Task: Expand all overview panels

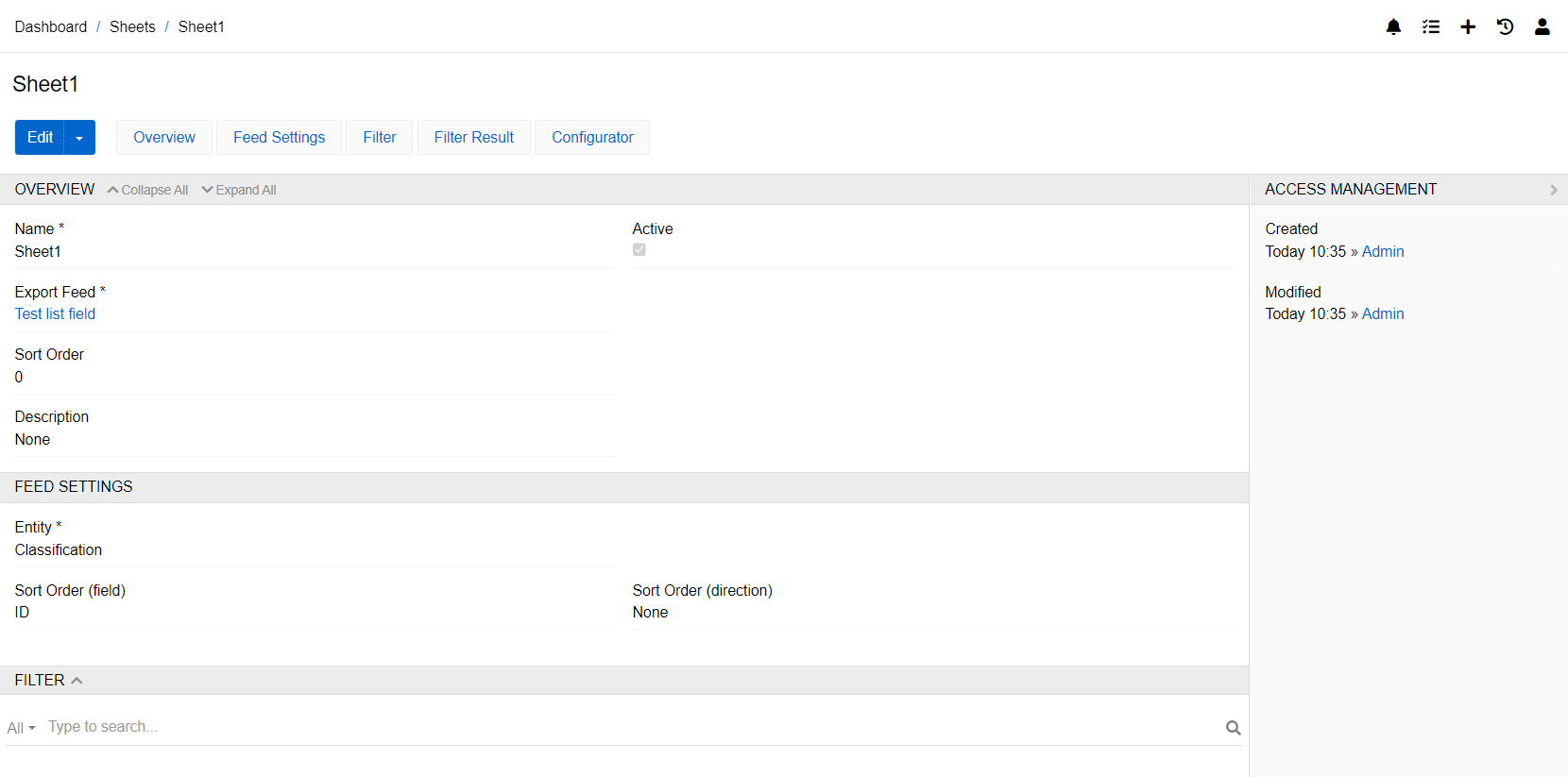Action: (239, 190)
